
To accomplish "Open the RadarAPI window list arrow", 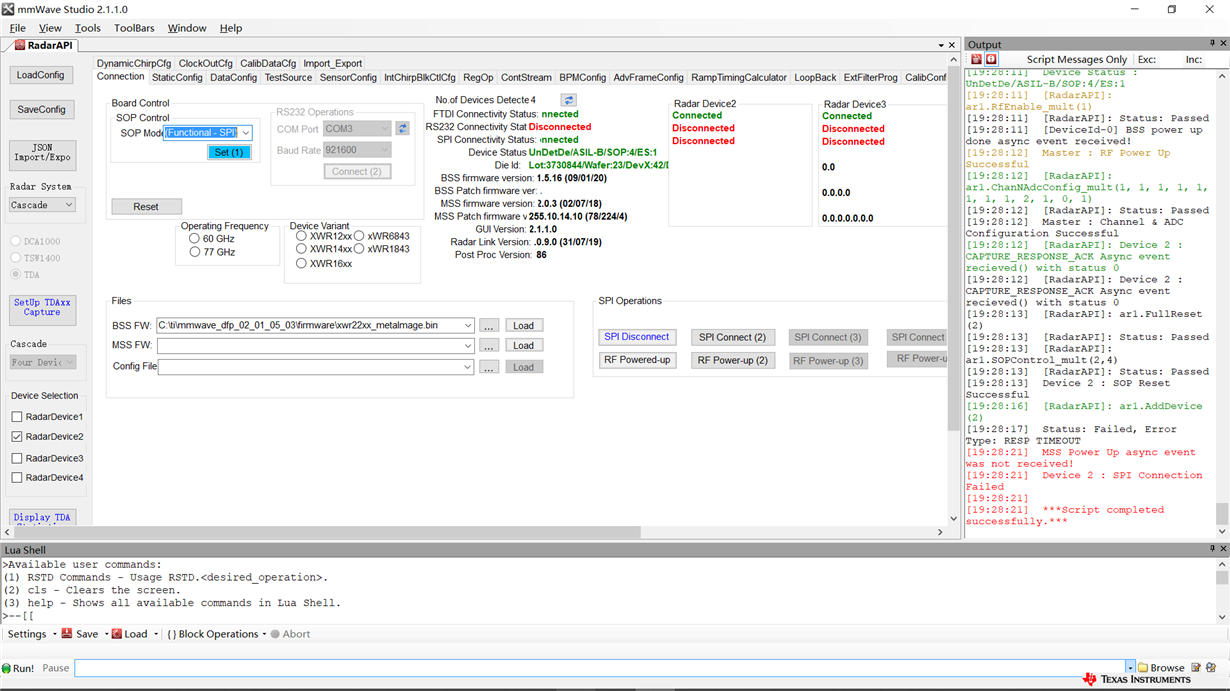I will 940,45.
